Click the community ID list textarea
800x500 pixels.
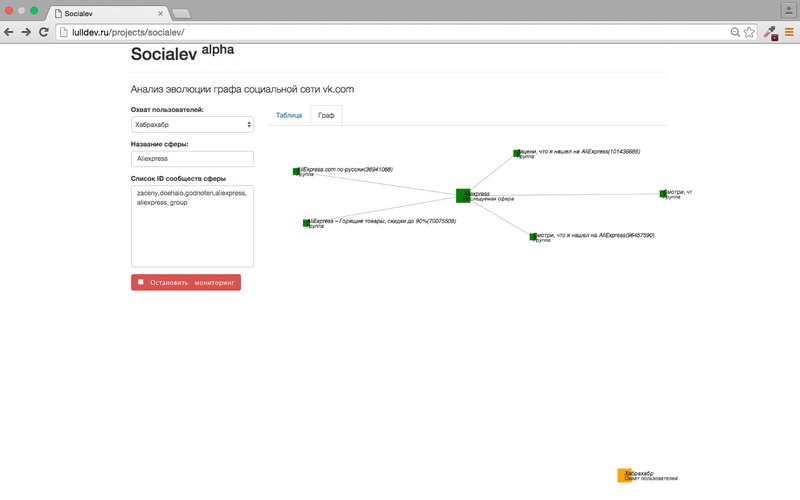192,226
